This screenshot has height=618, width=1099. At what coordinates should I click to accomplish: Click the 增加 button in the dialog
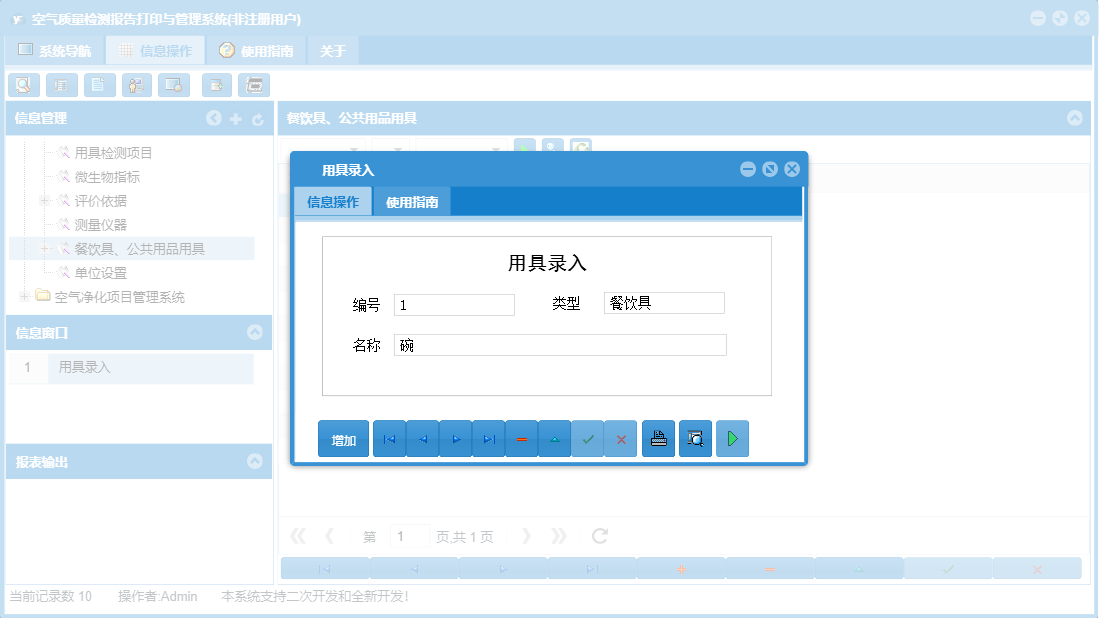pyautogui.click(x=343, y=438)
